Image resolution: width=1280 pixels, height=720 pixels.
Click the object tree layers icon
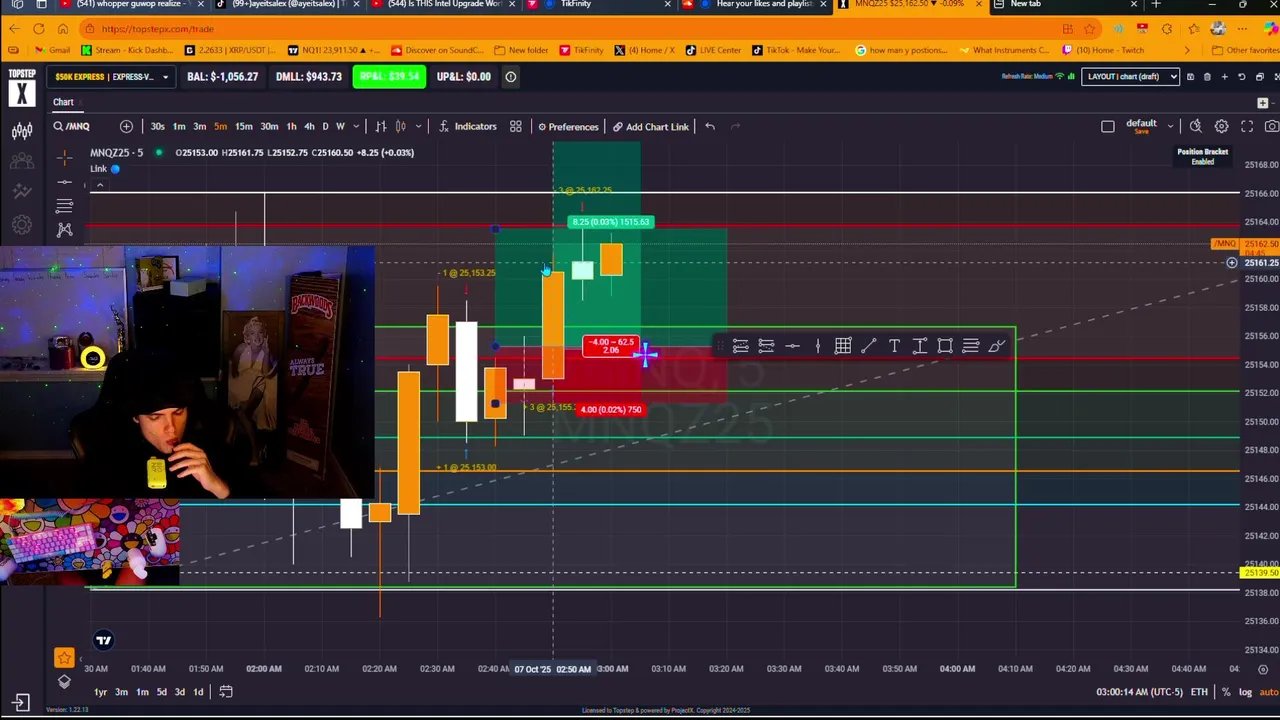(64, 681)
